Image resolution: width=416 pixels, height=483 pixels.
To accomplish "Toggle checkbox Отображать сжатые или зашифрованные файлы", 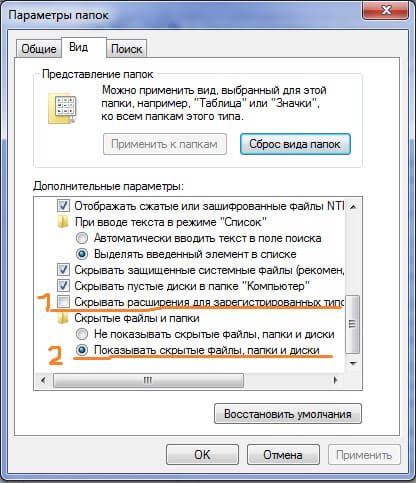I will point(63,206).
